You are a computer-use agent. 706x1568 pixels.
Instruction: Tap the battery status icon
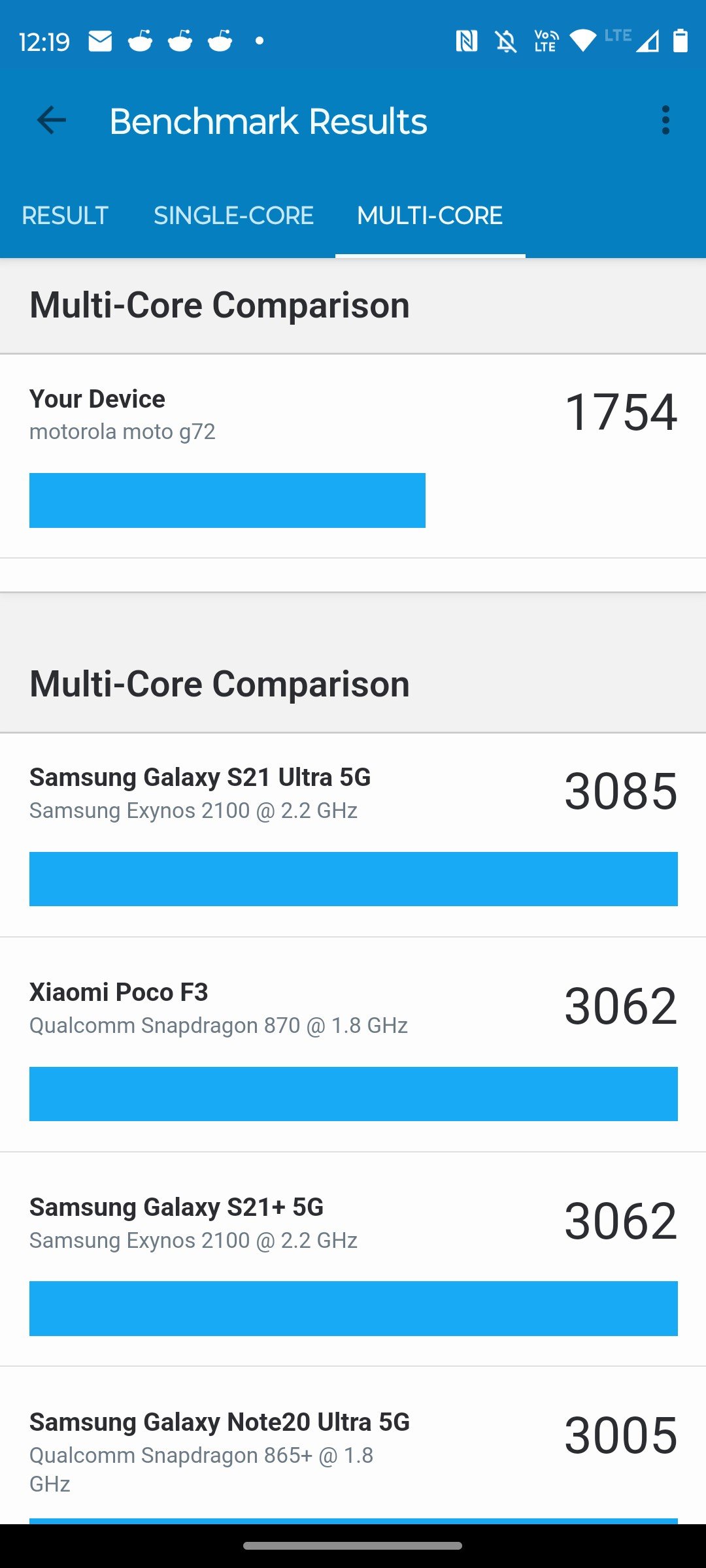(681, 41)
